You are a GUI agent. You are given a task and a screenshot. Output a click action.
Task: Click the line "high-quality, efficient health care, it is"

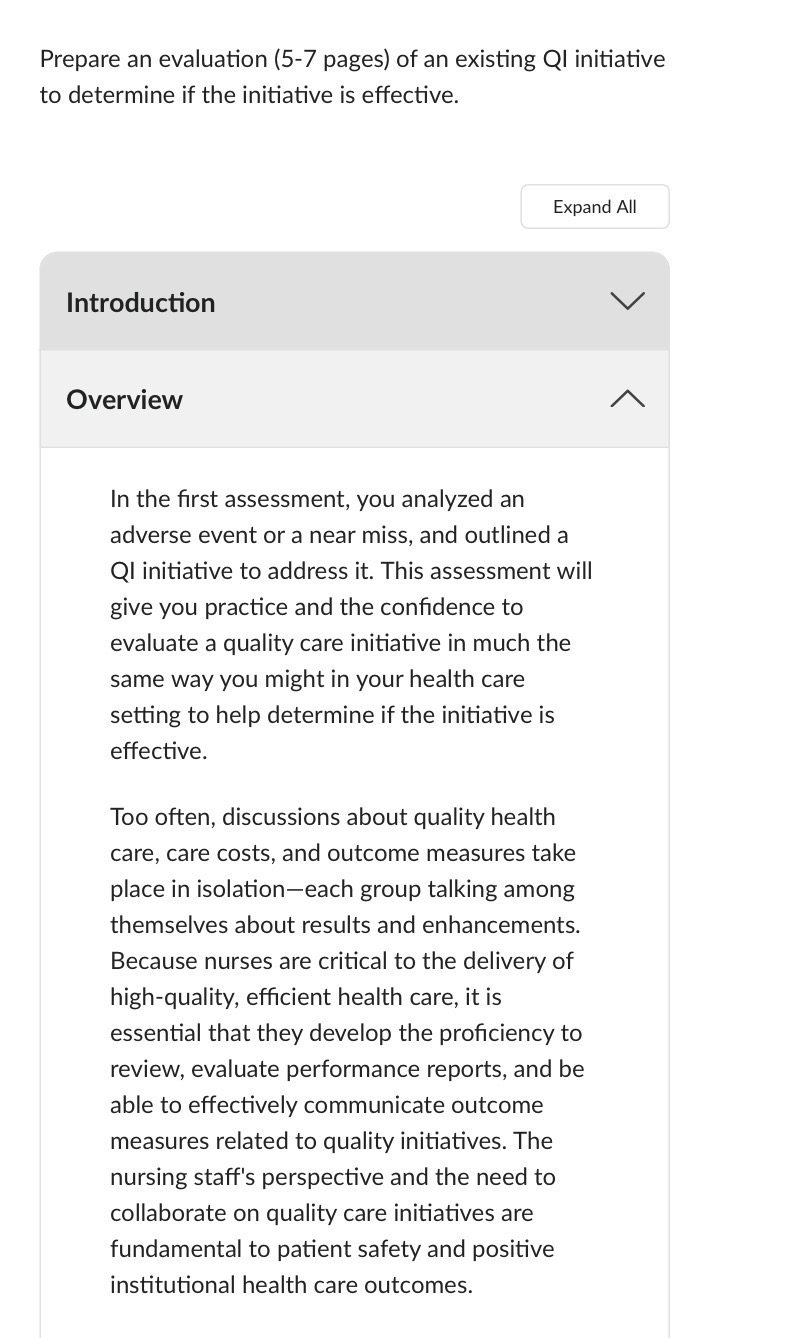coord(306,997)
